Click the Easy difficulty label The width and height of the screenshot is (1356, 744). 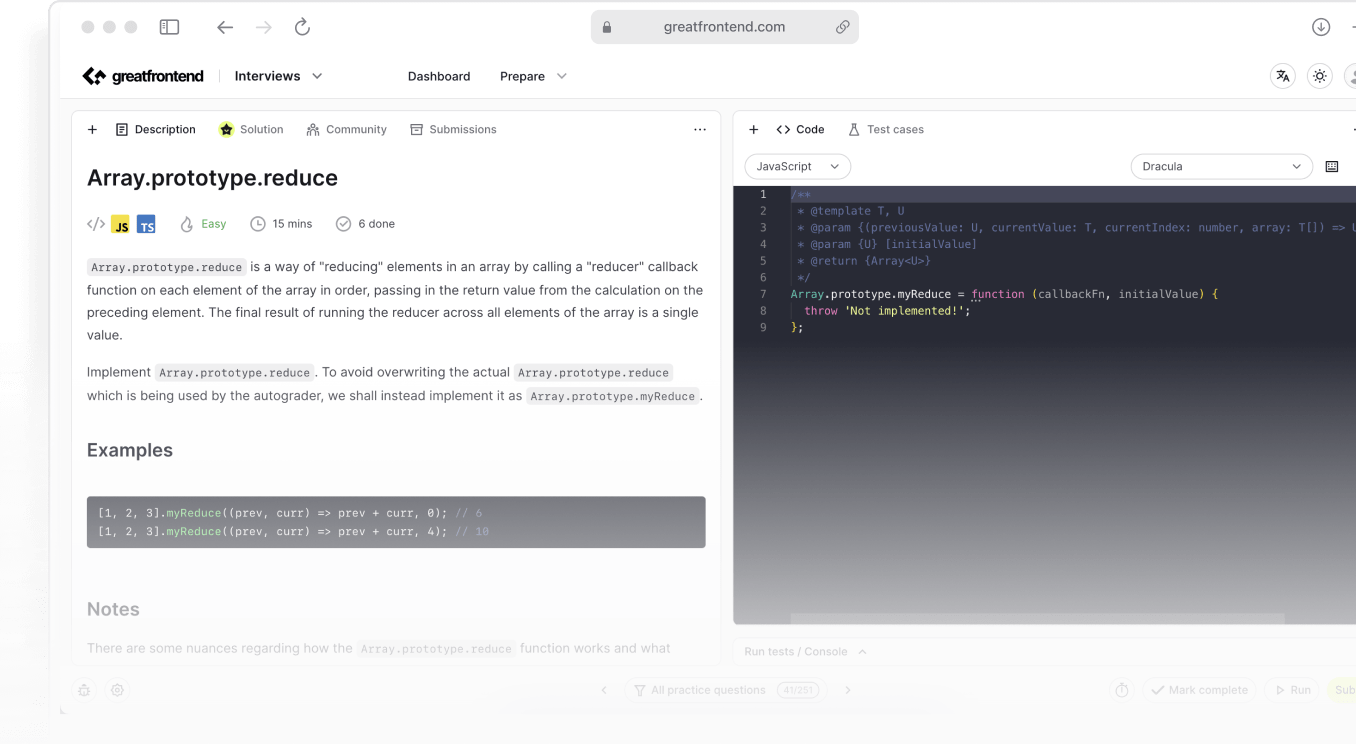point(203,224)
